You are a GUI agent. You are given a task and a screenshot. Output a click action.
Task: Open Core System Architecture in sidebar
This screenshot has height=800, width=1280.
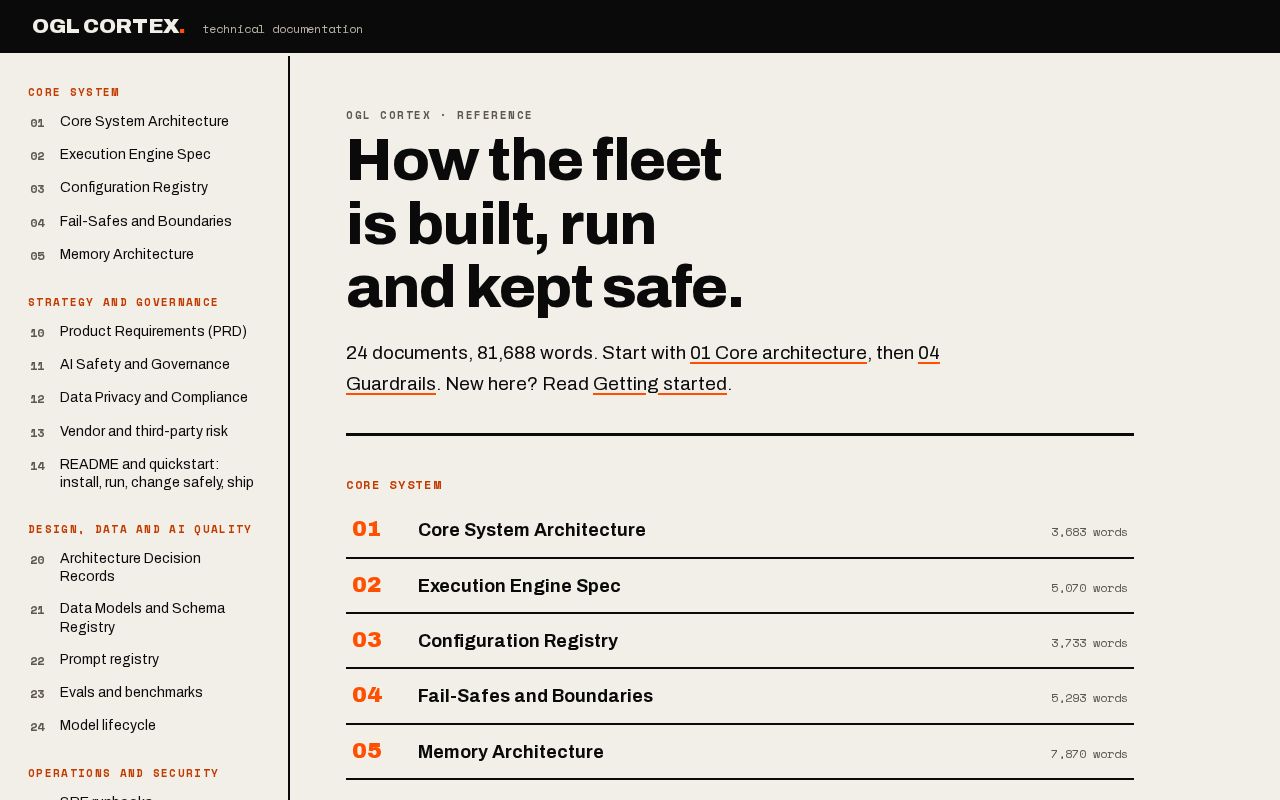142,122
